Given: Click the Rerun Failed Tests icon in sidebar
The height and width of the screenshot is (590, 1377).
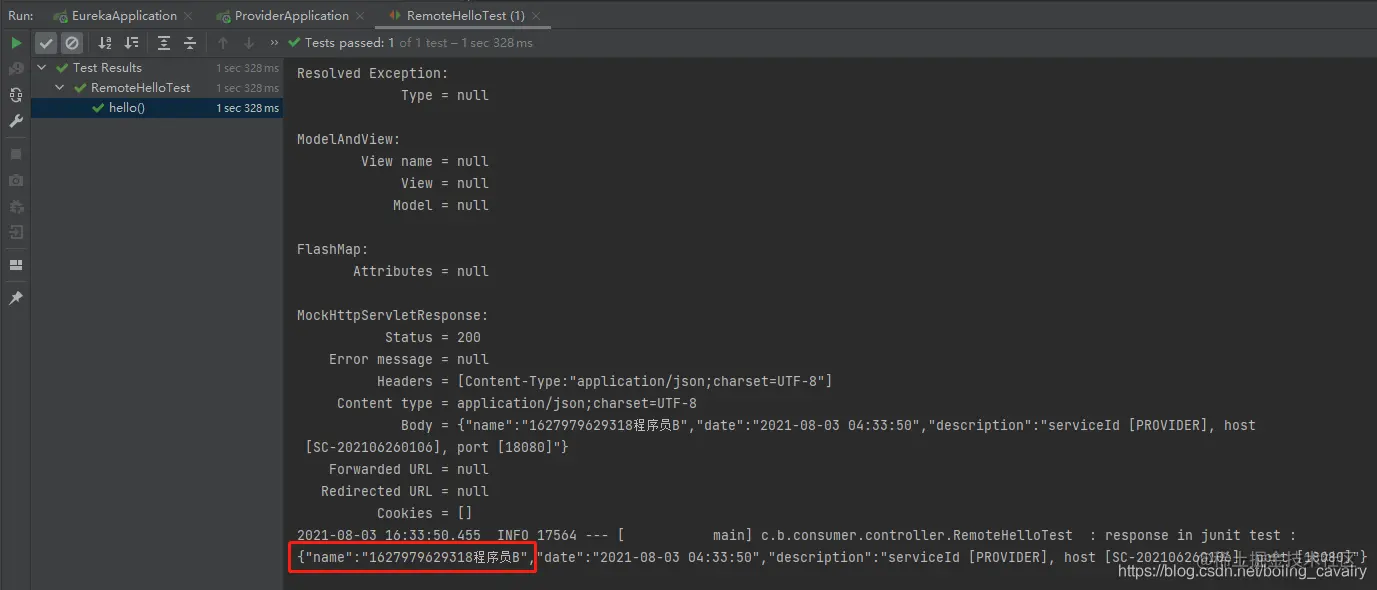Looking at the screenshot, I should pos(16,69).
